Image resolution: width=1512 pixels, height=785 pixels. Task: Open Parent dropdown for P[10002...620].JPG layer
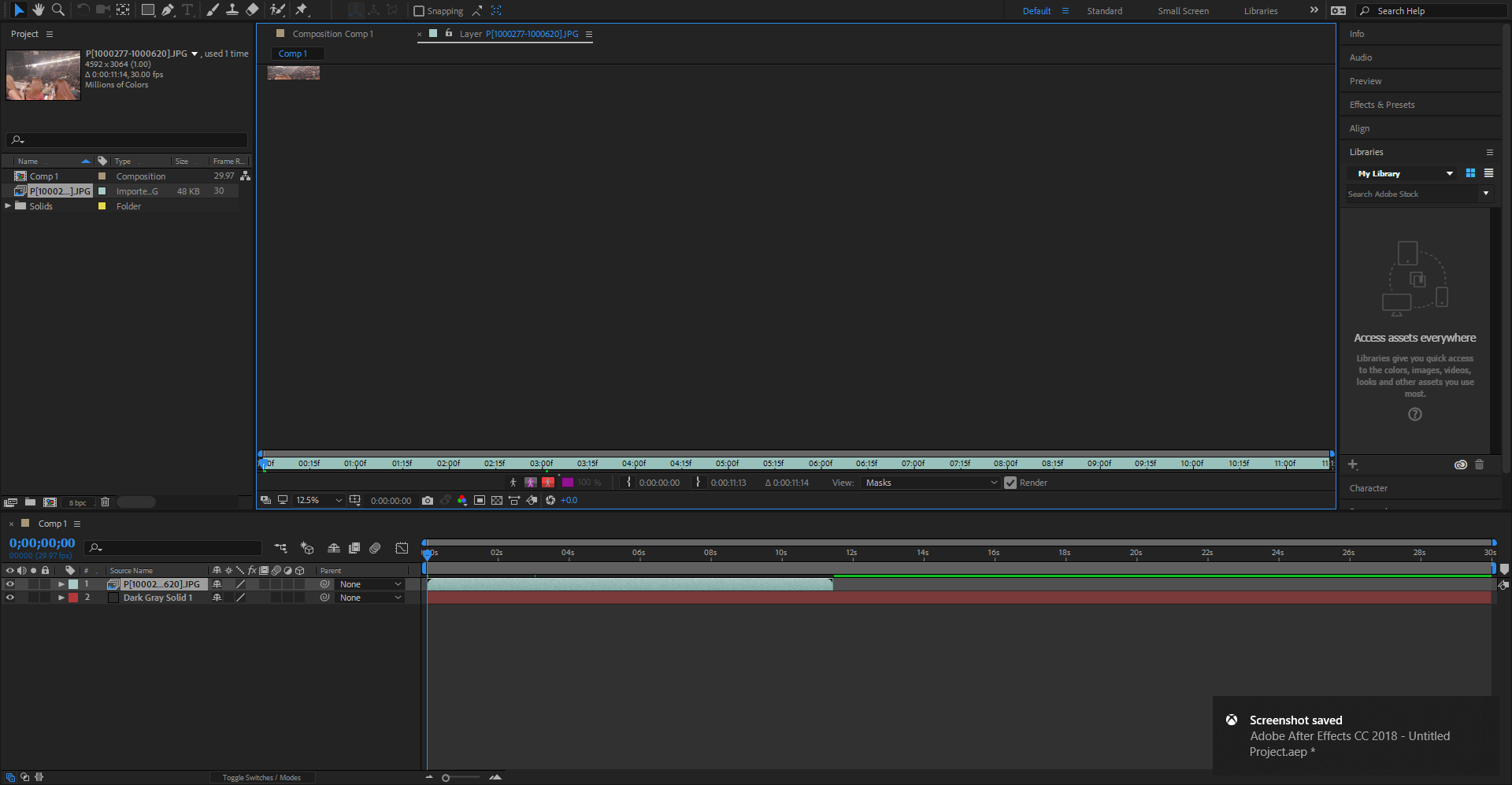[371, 584]
